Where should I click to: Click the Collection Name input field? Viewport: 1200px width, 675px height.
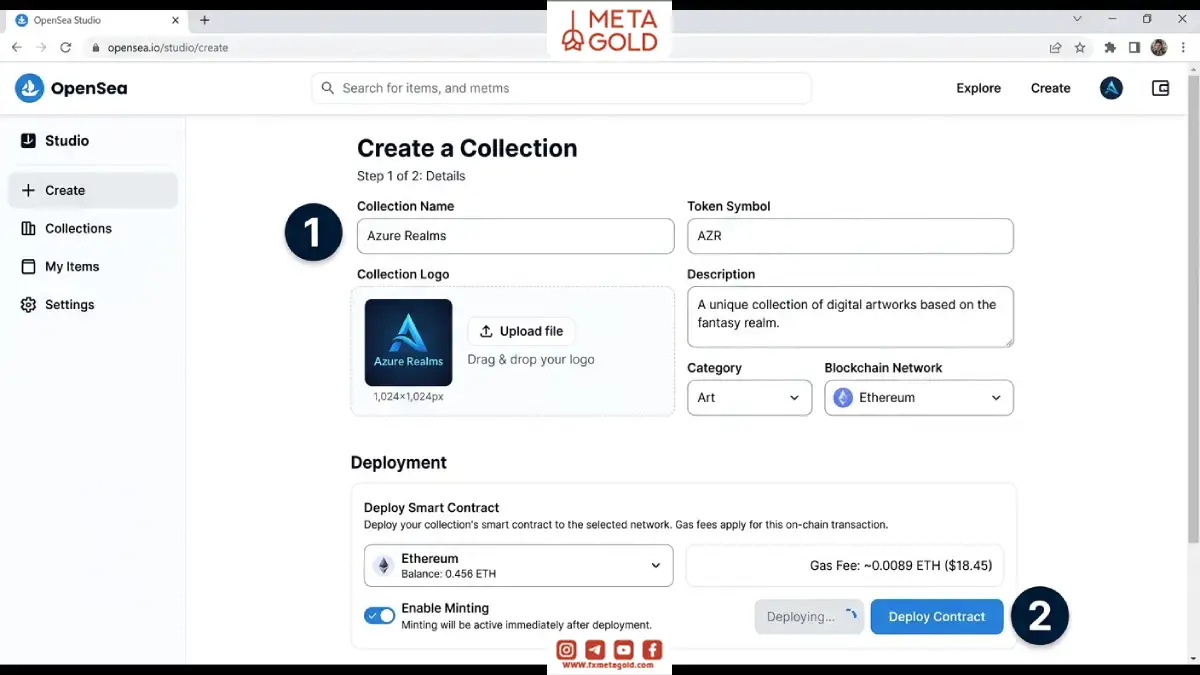tap(515, 236)
